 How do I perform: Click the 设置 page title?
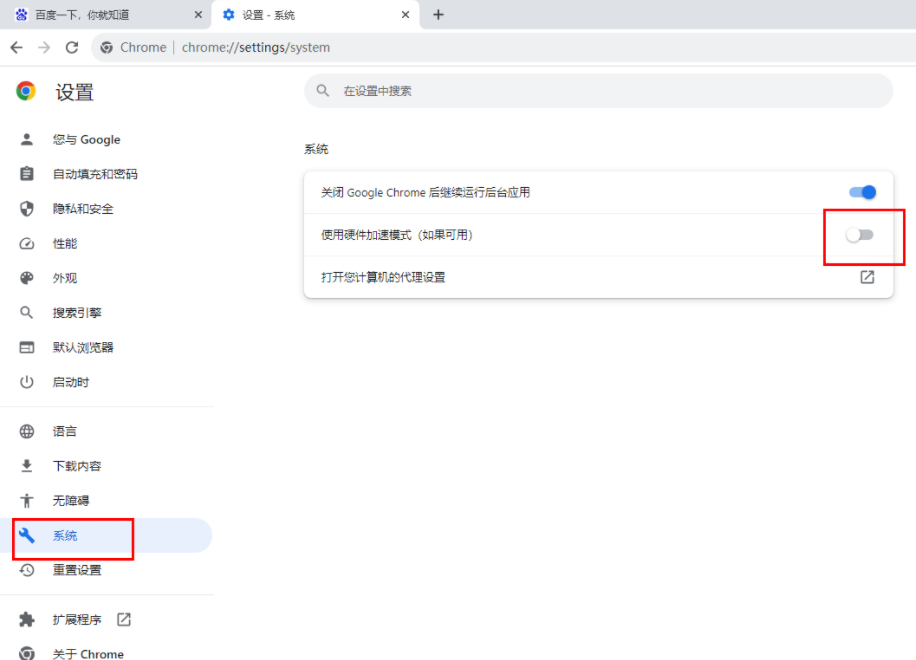click(74, 92)
